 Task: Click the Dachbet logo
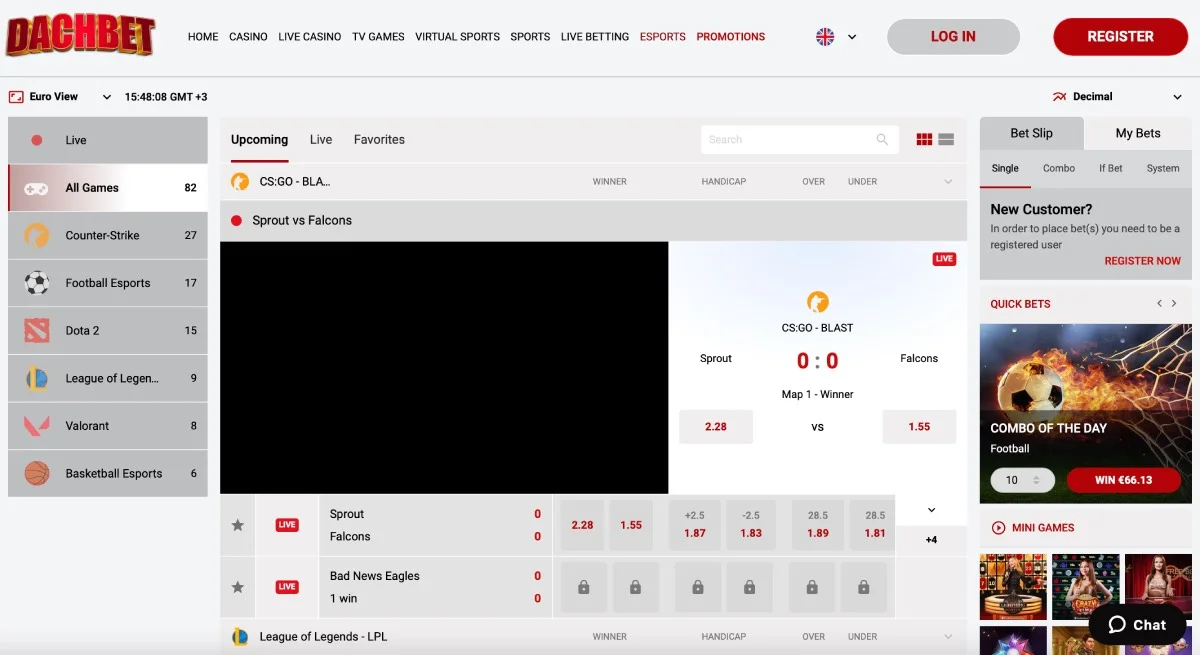pyautogui.click(x=81, y=33)
